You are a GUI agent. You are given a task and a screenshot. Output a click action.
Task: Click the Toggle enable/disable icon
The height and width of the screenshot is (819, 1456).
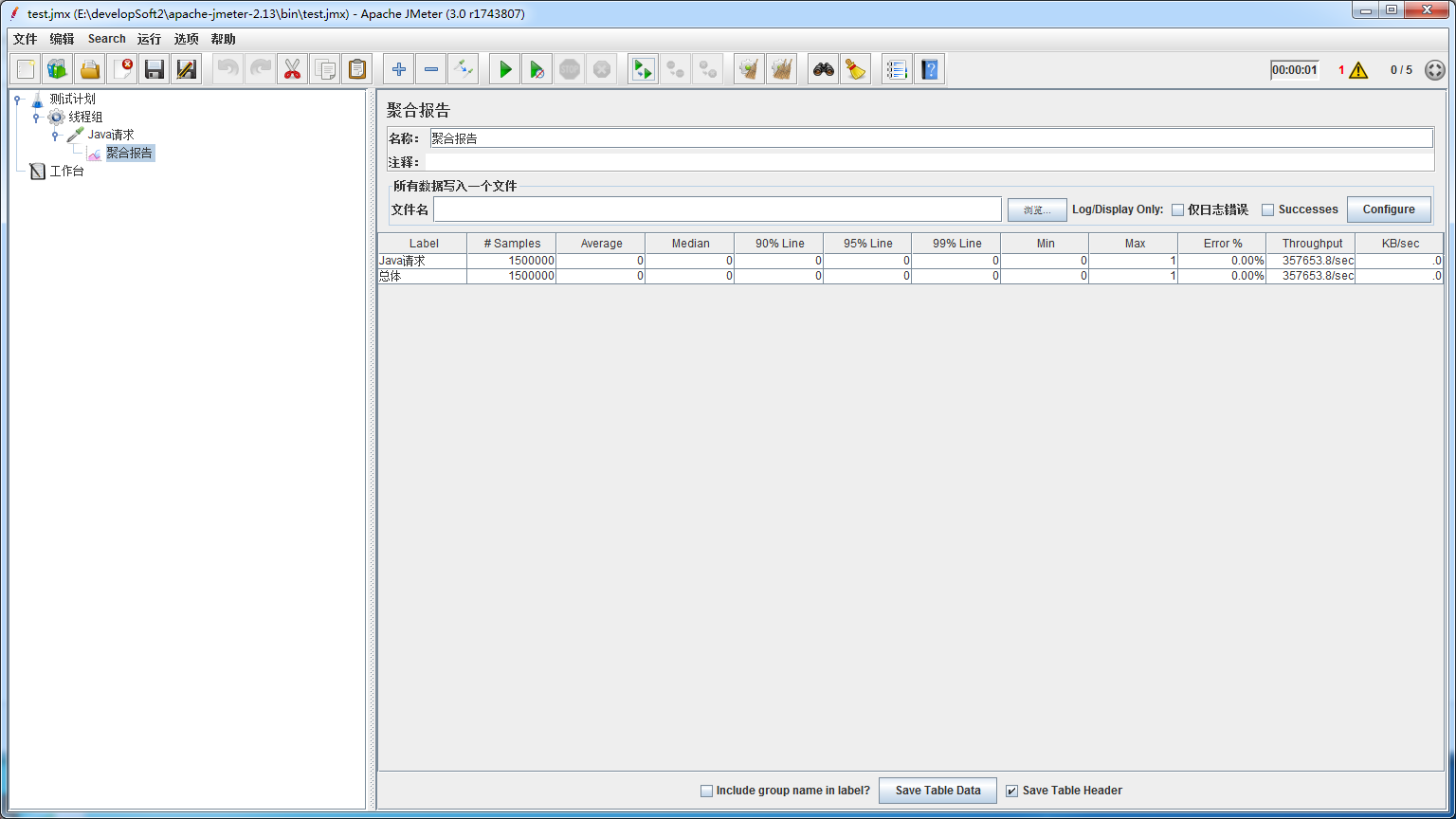[x=464, y=69]
